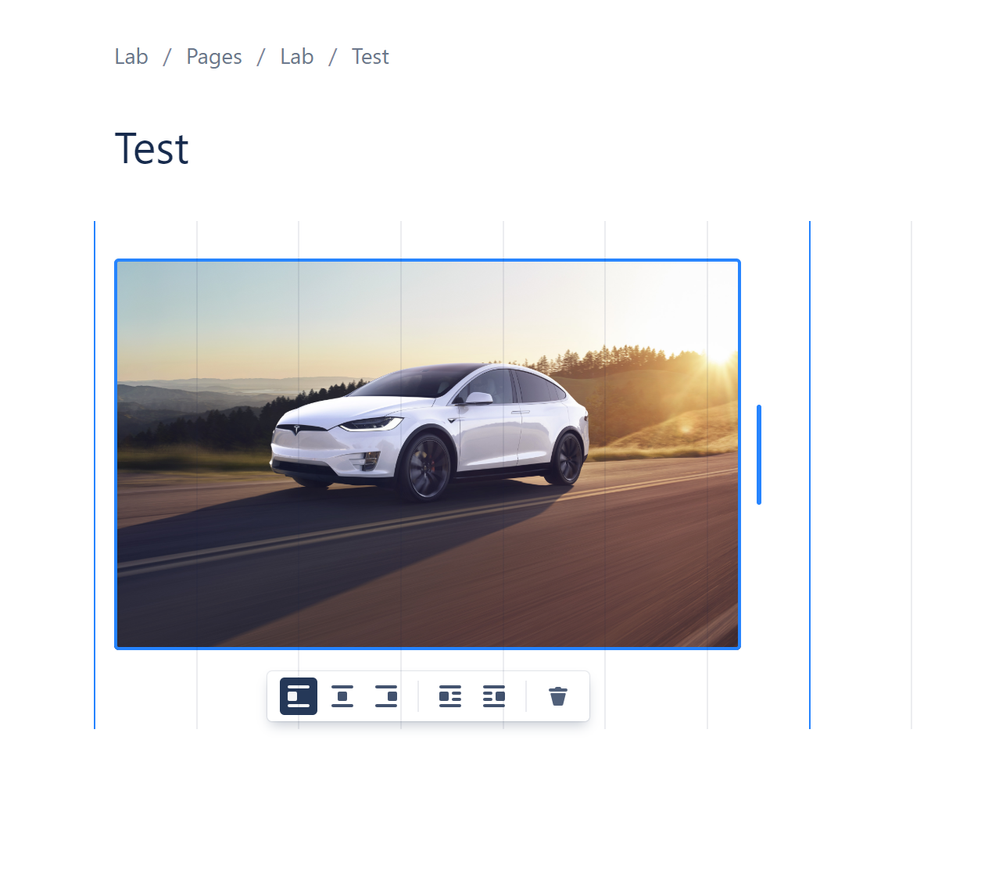Toggle the wrap-left text option
The image size is (999, 886).
click(x=449, y=696)
